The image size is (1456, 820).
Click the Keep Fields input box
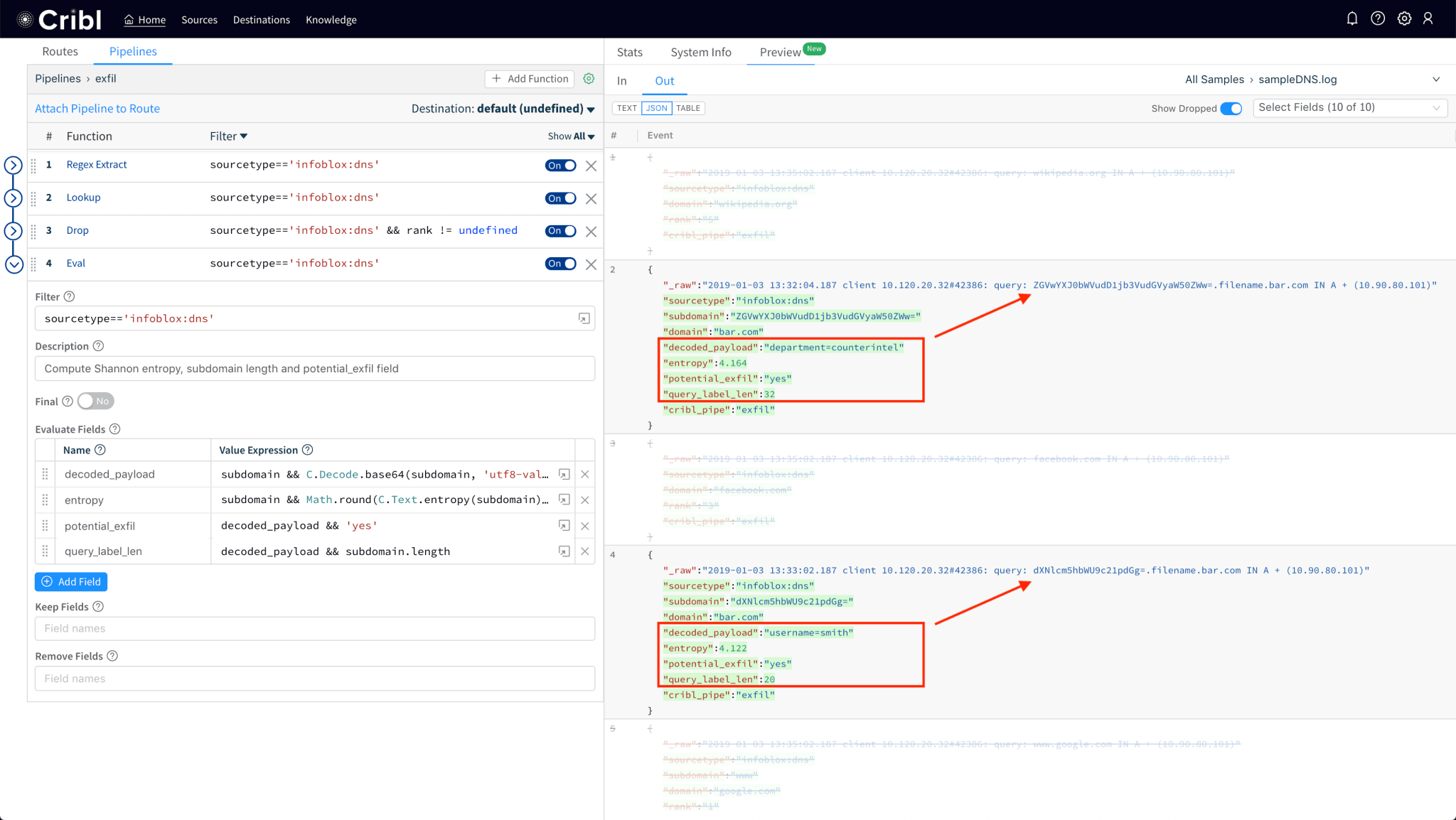point(314,629)
